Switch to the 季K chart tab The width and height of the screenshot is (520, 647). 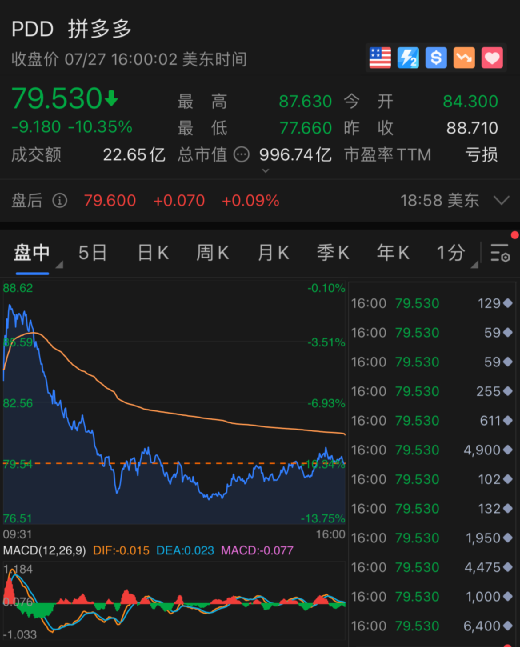[x=333, y=253]
